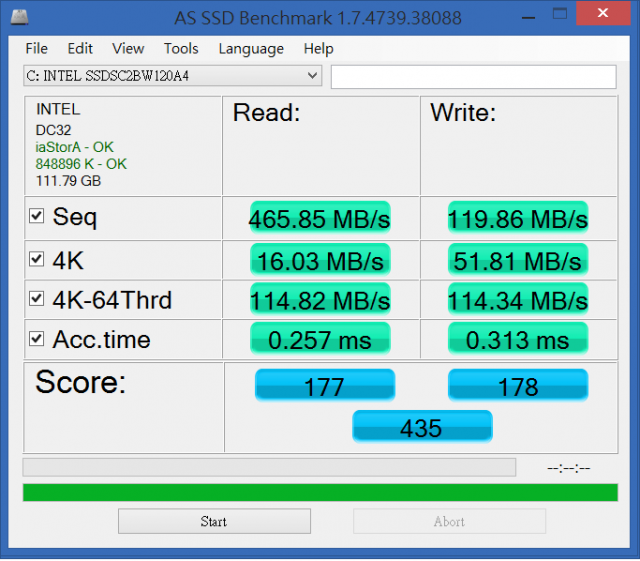Click the INTEL drive name text

coord(58,109)
